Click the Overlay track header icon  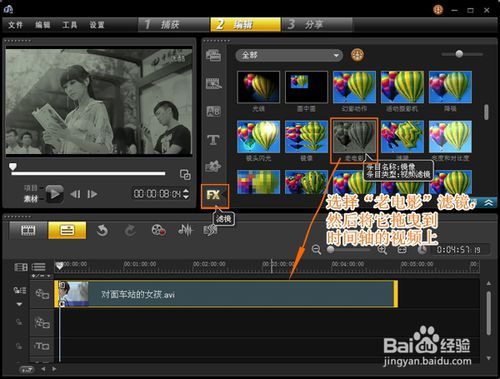pyautogui.click(x=42, y=323)
